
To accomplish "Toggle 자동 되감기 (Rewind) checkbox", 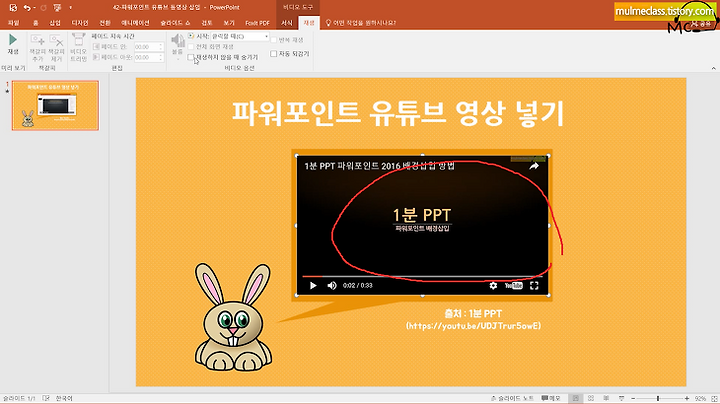I will click(x=274, y=54).
